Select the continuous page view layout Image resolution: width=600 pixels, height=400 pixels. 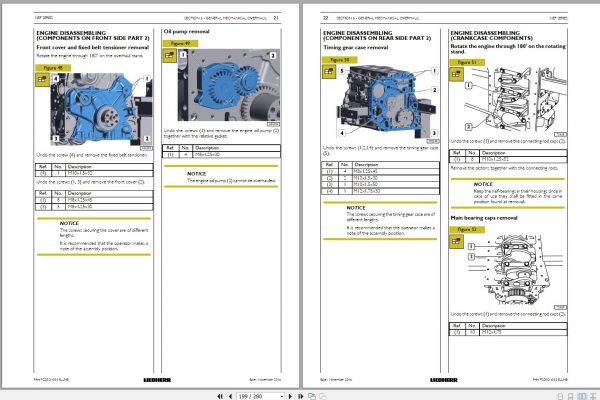point(571,397)
